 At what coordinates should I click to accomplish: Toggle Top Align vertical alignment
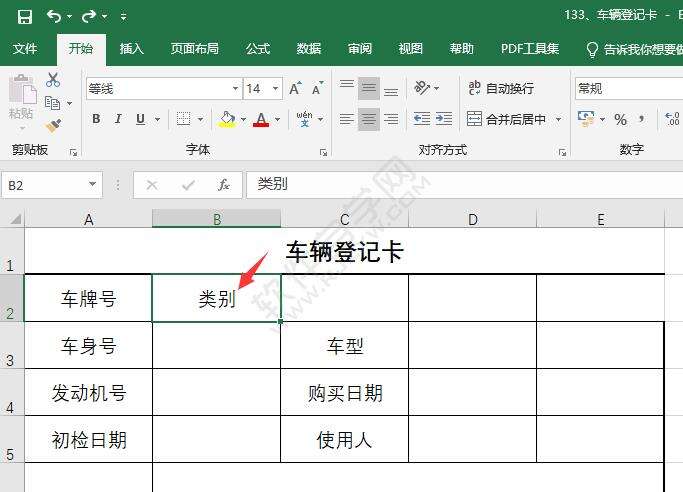click(347, 87)
